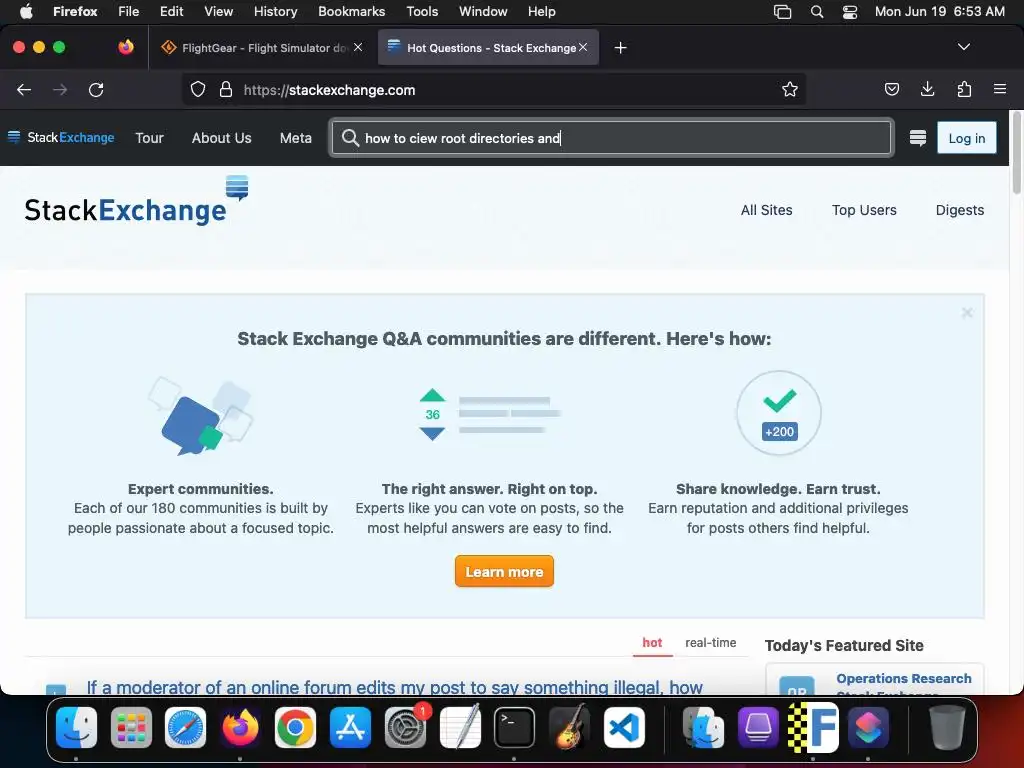Open the Edit menu

tap(172, 11)
